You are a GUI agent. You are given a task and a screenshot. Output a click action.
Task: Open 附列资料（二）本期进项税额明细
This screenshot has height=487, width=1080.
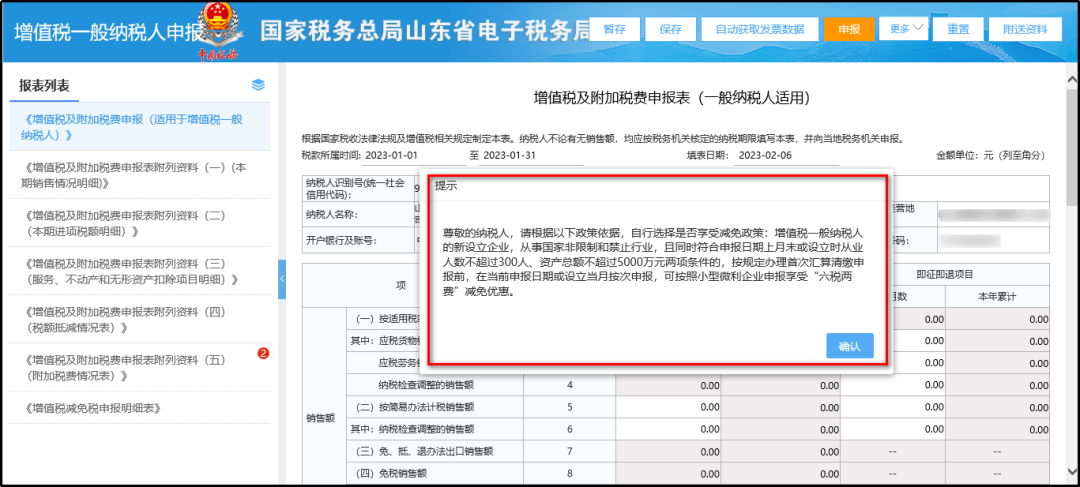(139, 223)
